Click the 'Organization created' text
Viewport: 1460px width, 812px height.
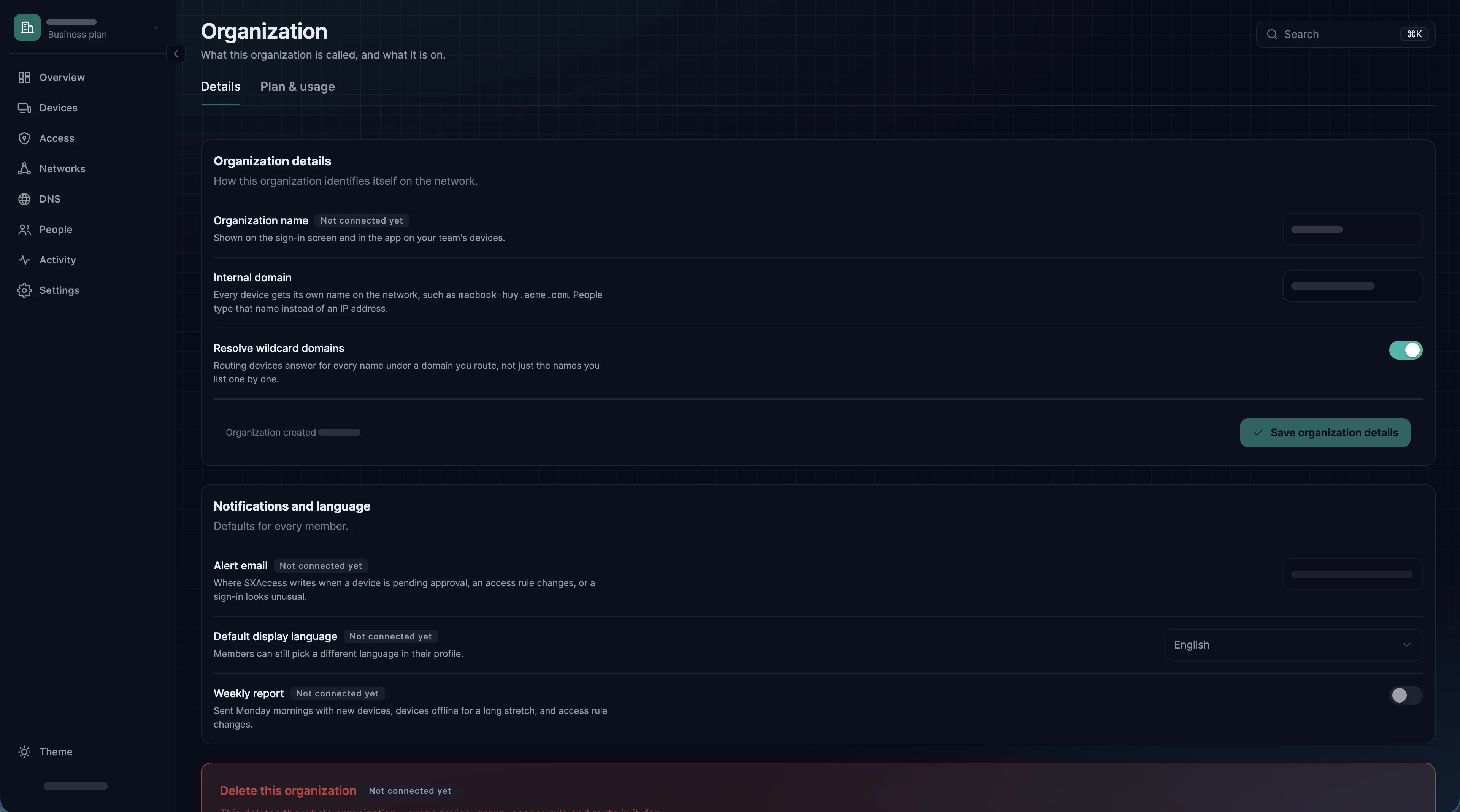(270, 432)
